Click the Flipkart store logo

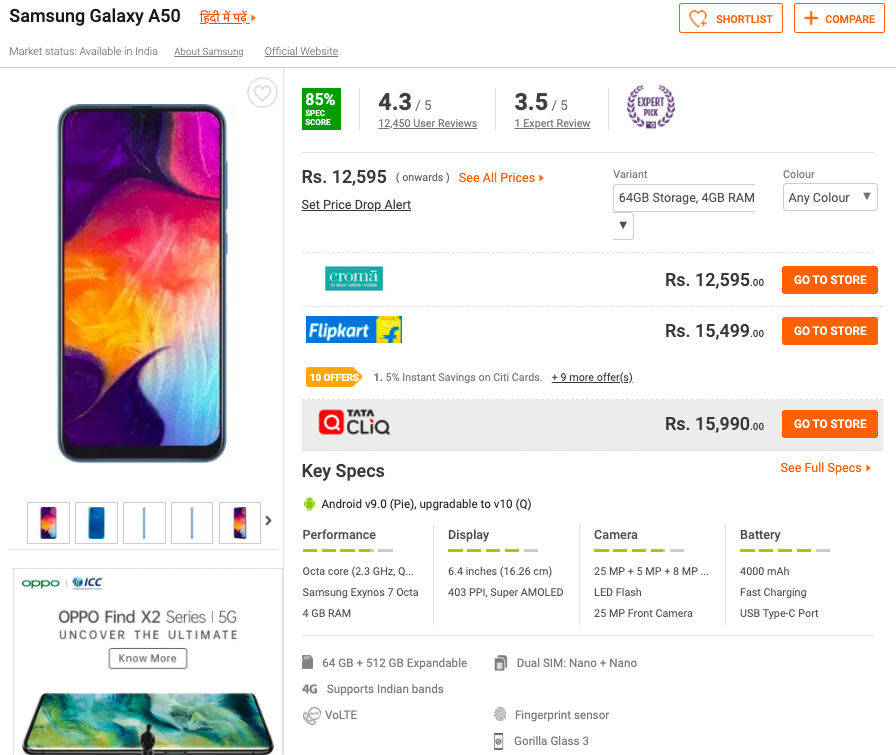coord(353,330)
